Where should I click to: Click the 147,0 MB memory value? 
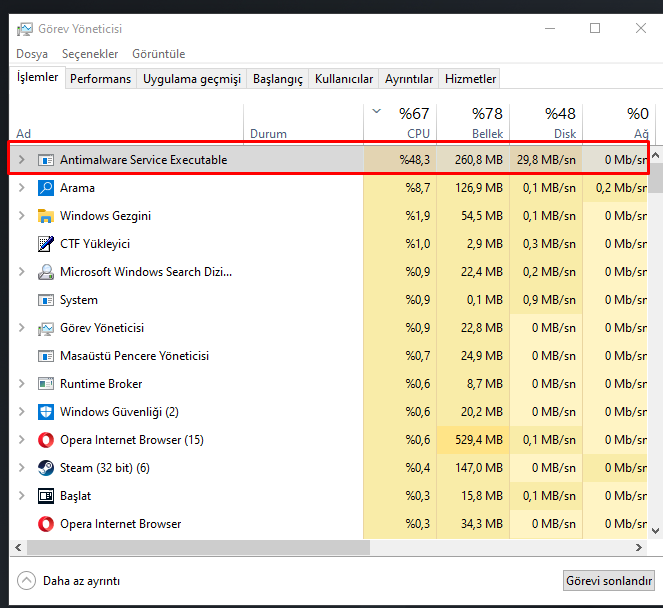pyautogui.click(x=479, y=468)
